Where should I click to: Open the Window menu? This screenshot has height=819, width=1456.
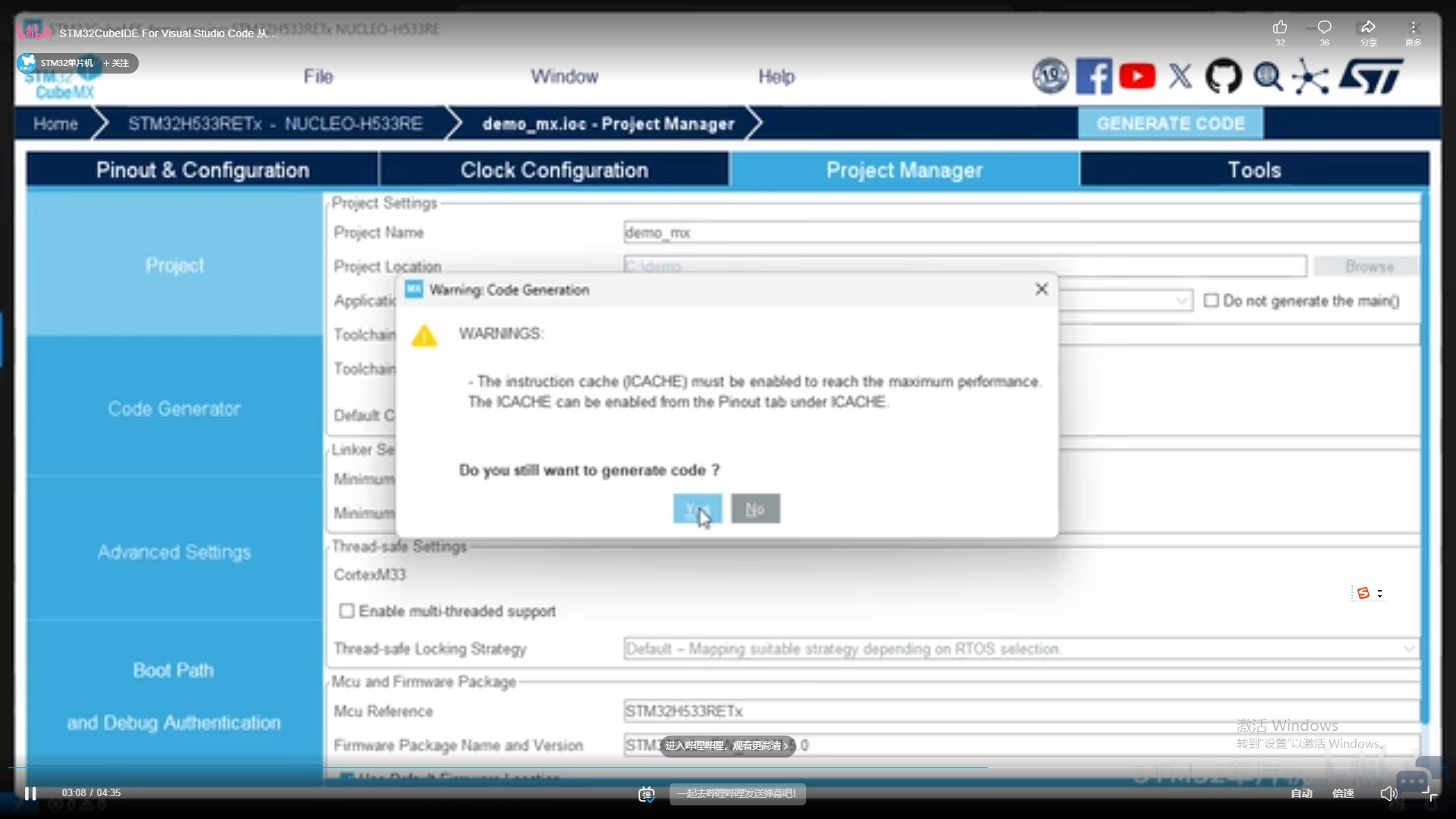(565, 77)
